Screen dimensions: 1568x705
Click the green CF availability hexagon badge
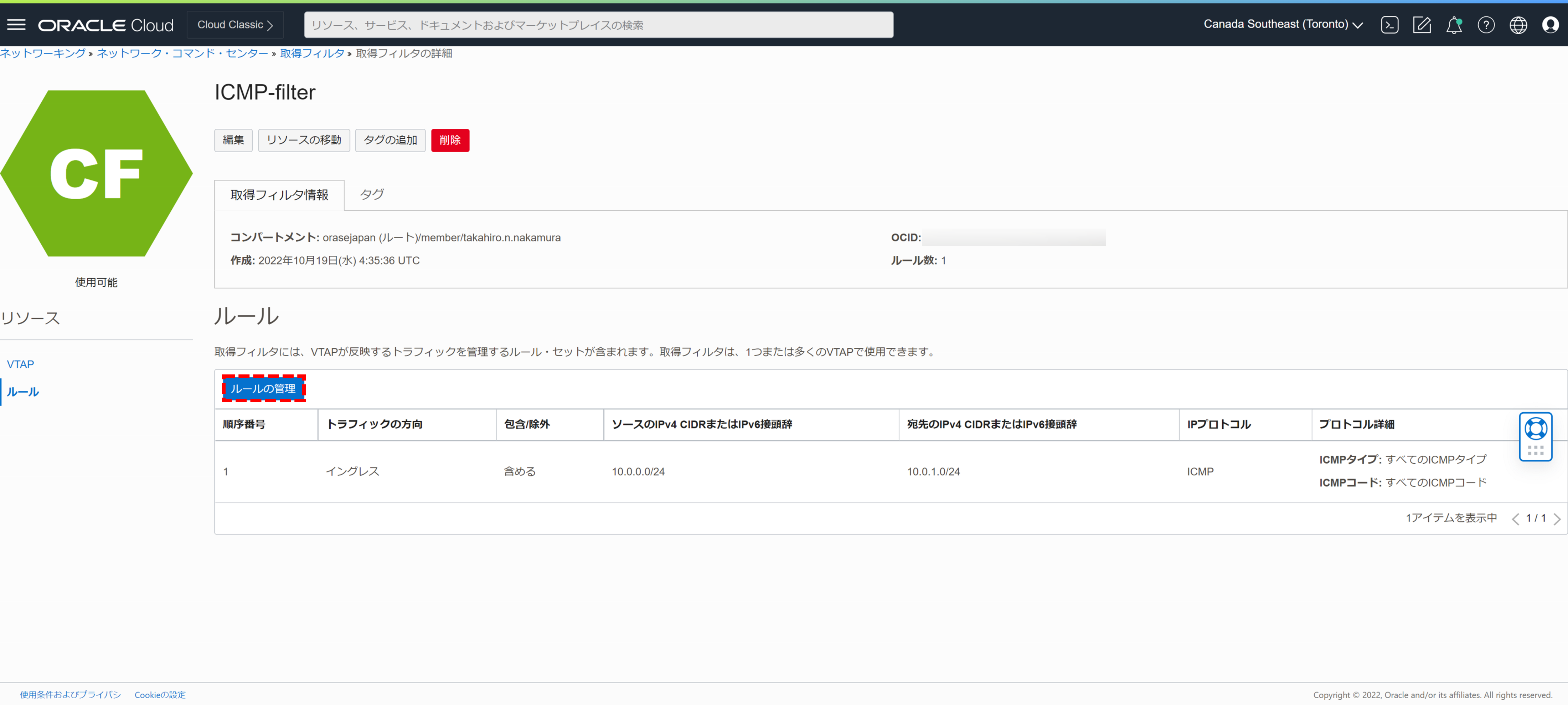[x=96, y=174]
